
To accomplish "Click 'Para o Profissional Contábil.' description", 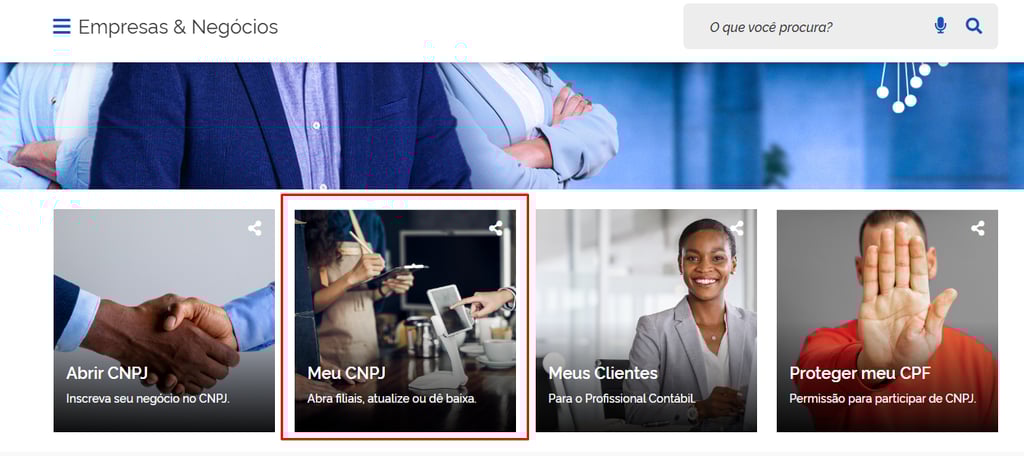I will click(x=622, y=398).
